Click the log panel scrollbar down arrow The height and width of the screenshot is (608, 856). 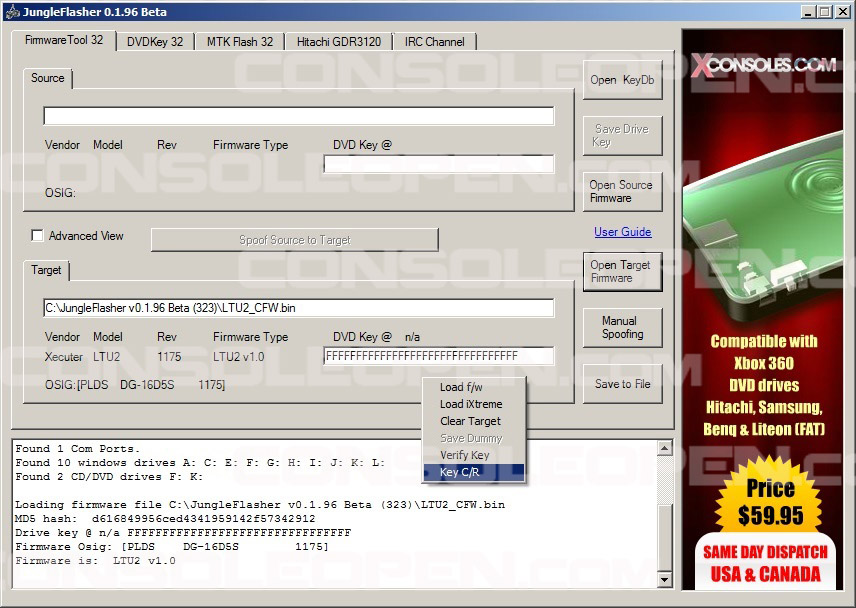pos(665,579)
